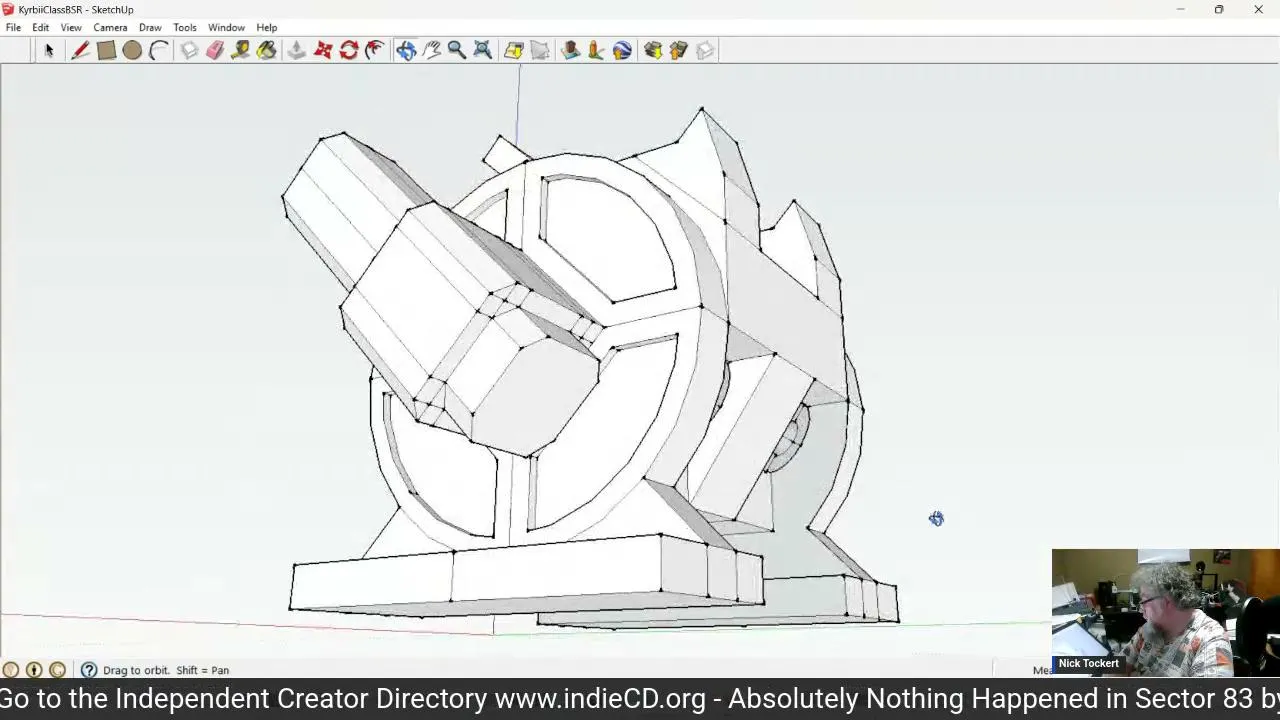Pick the Rectangle drawing tool
This screenshot has width=1280, height=720.
[106, 50]
